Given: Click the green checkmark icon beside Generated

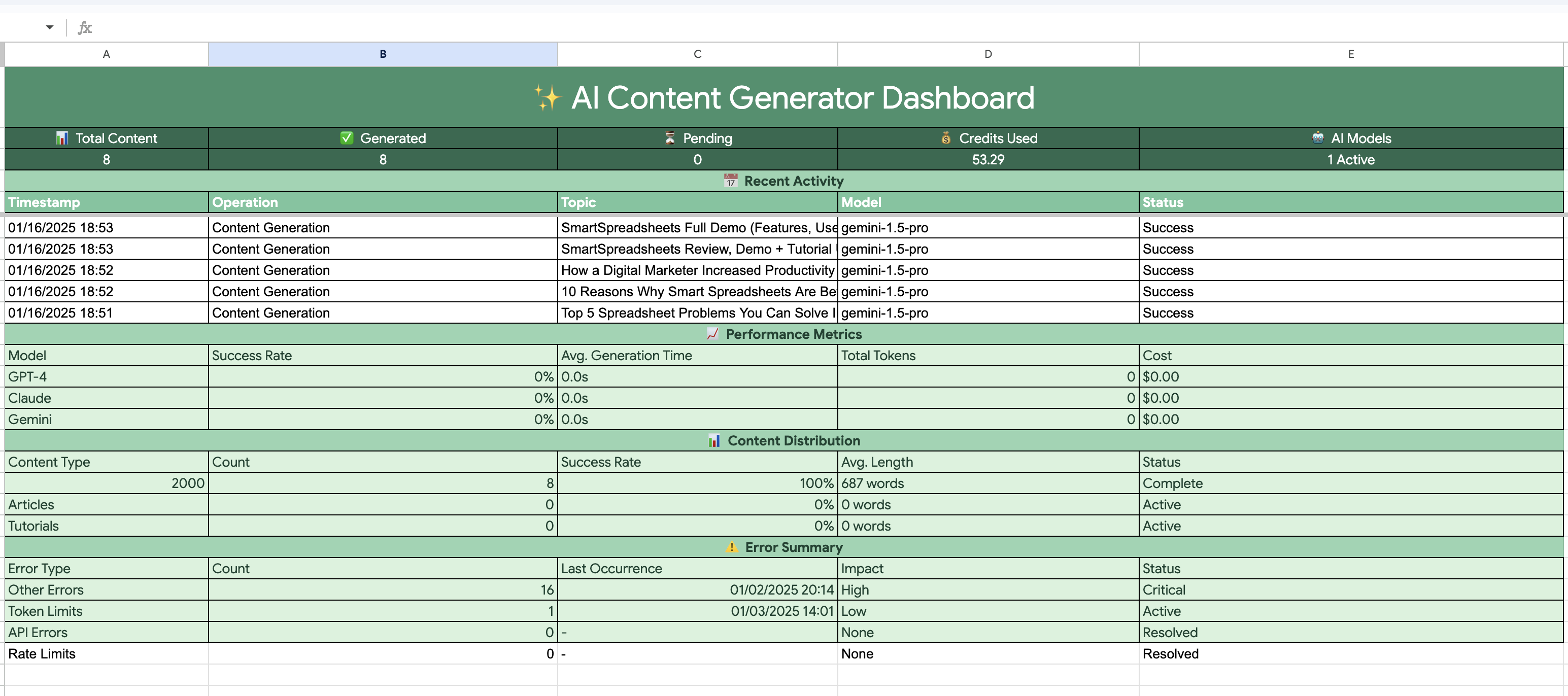Looking at the screenshot, I should pyautogui.click(x=347, y=137).
